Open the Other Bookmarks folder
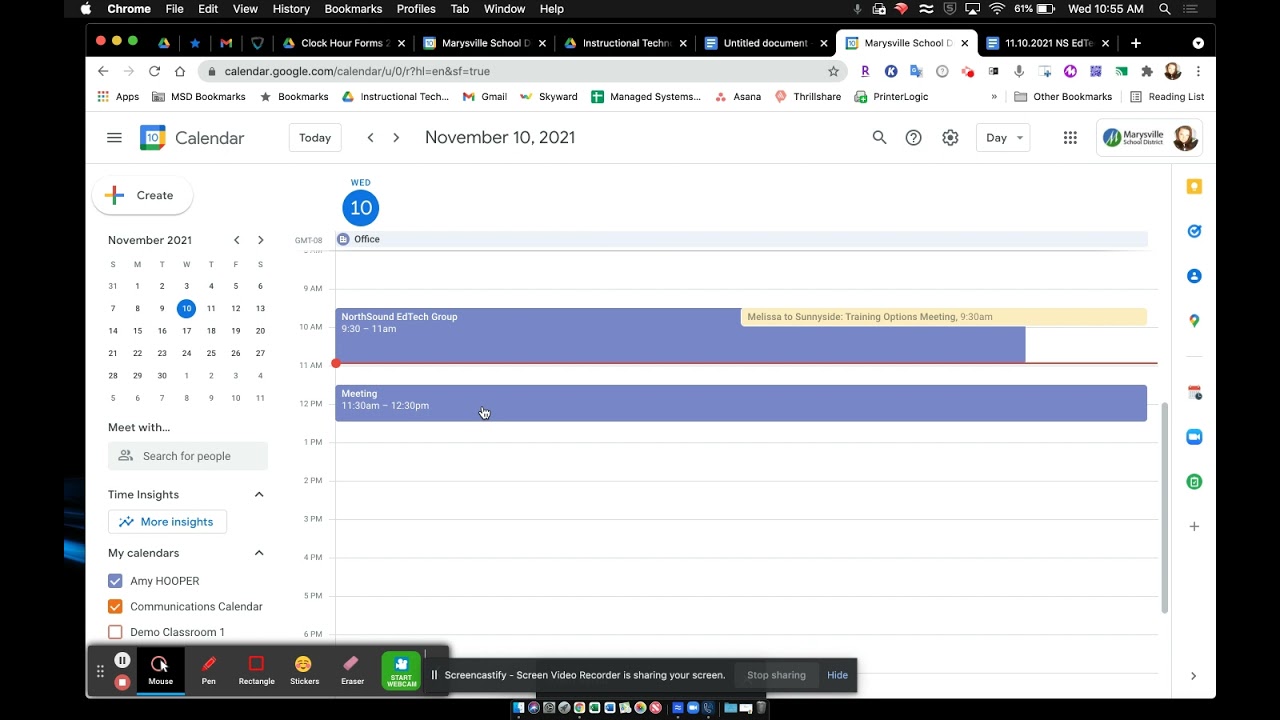Screen dimensions: 1280x720 tap(1063, 97)
